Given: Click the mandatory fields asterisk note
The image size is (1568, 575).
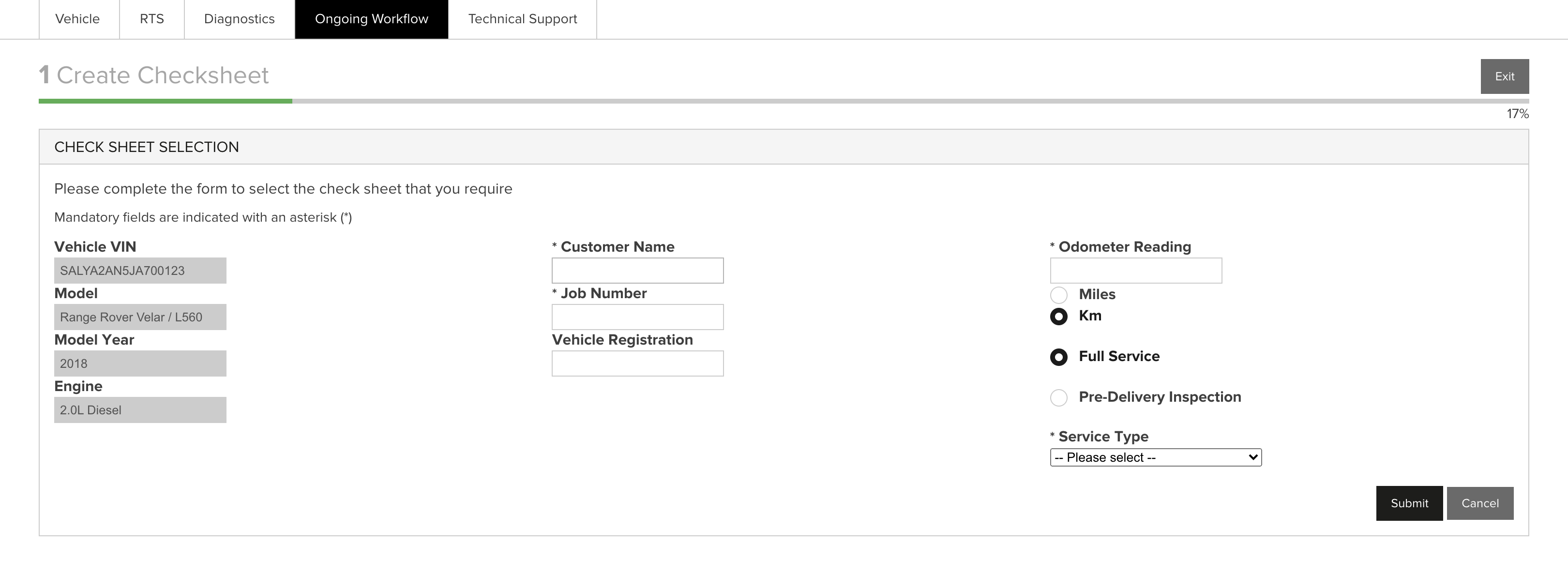Looking at the screenshot, I should [x=203, y=217].
